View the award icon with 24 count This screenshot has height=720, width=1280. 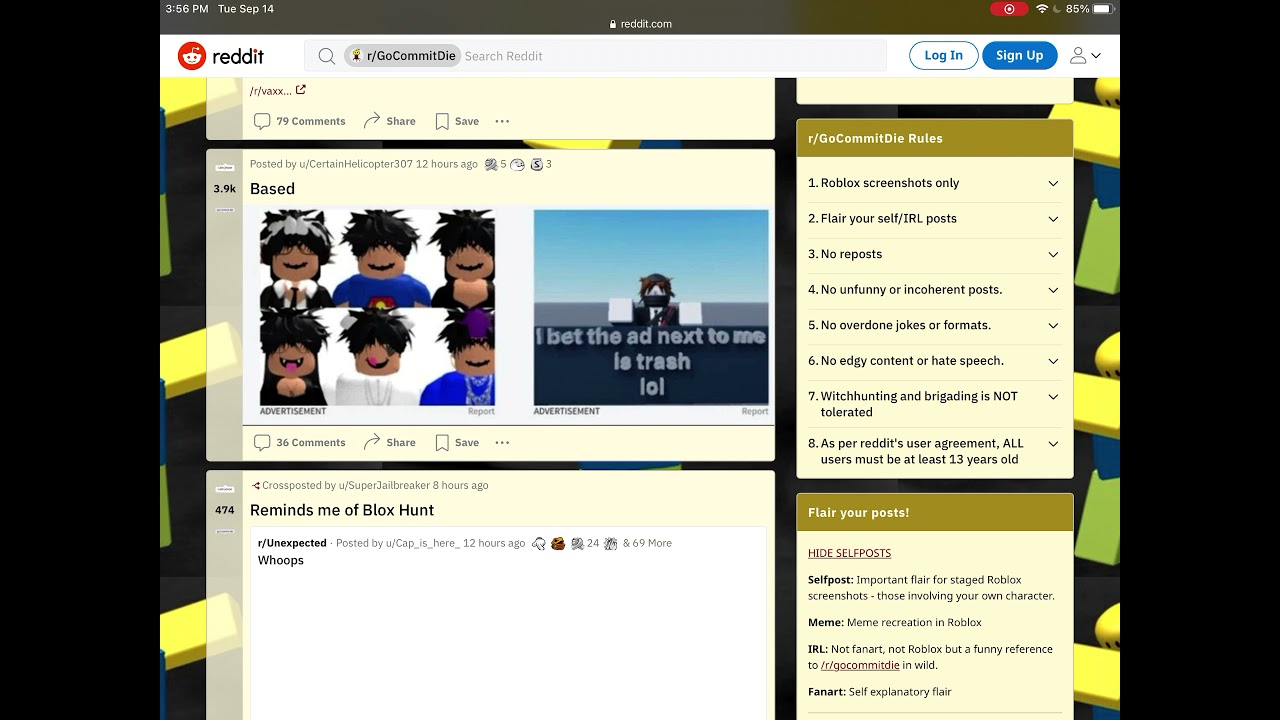(577, 543)
